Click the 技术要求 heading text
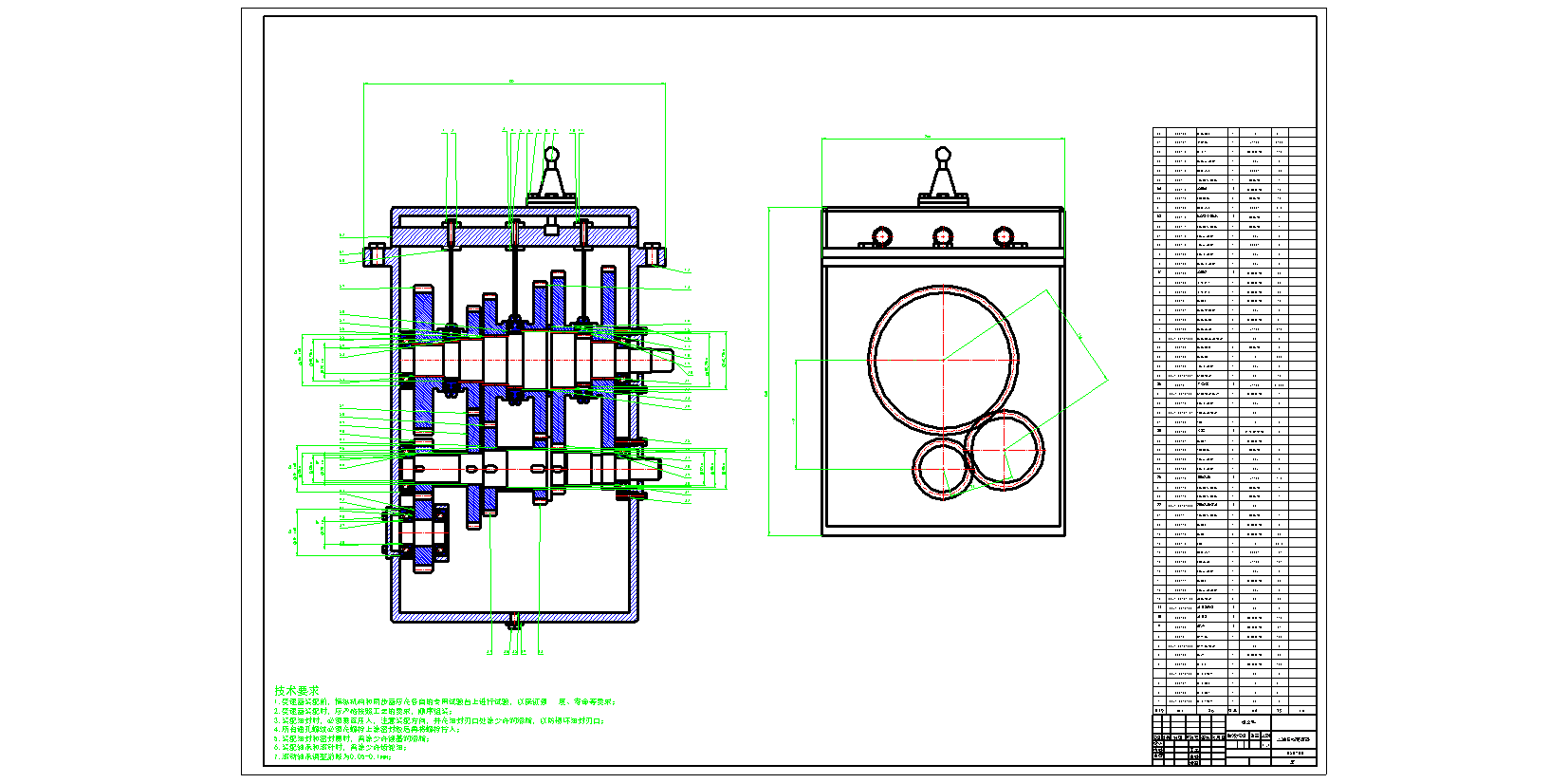The width and height of the screenshot is (1568, 783). tap(297, 691)
